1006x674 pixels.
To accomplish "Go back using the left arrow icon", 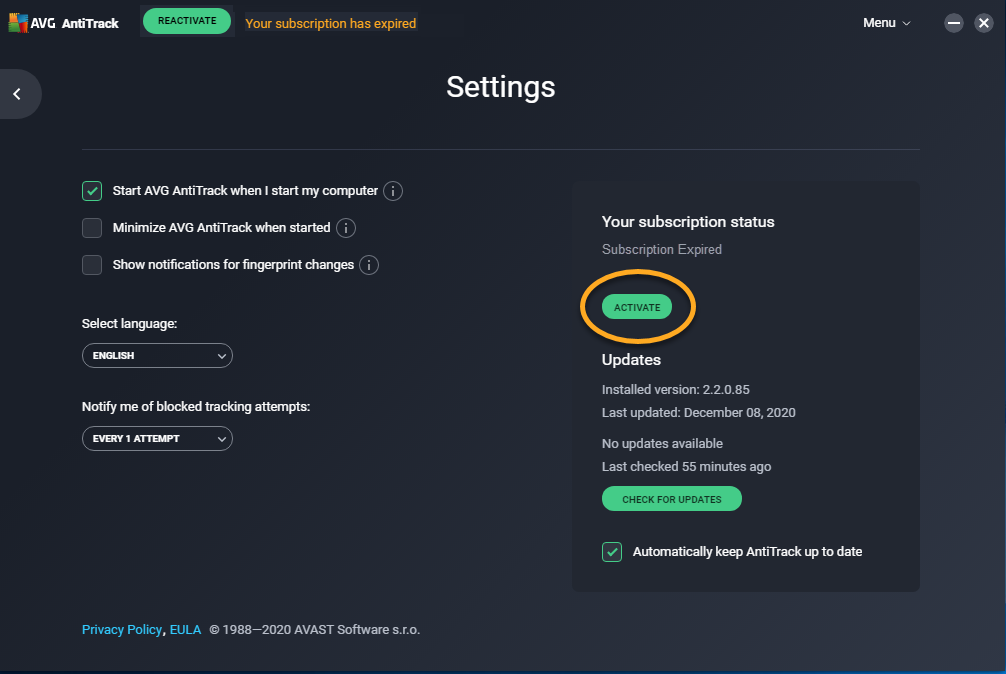I will (17, 94).
